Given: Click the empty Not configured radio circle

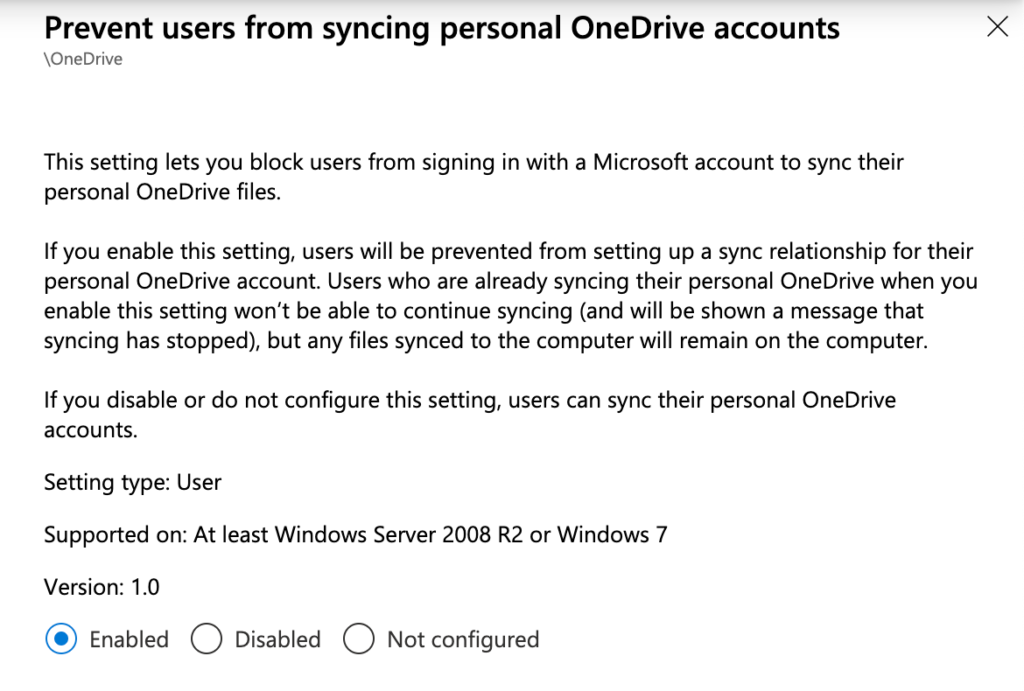Looking at the screenshot, I should click(x=358, y=639).
